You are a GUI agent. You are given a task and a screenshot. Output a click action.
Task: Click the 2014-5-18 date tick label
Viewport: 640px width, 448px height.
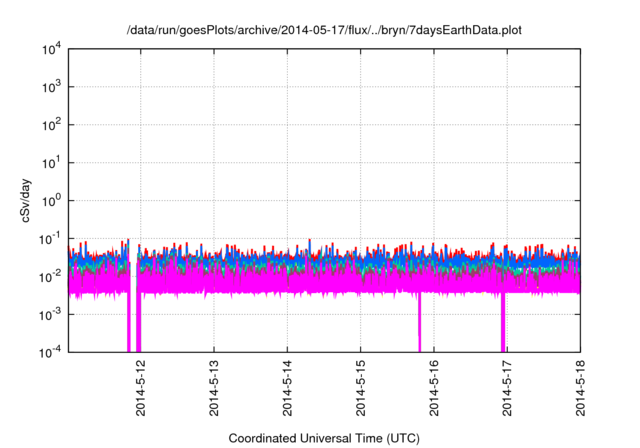tap(580, 388)
